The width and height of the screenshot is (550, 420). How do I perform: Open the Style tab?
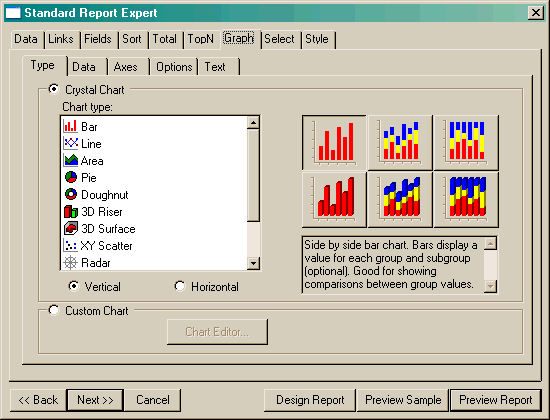coord(316,39)
